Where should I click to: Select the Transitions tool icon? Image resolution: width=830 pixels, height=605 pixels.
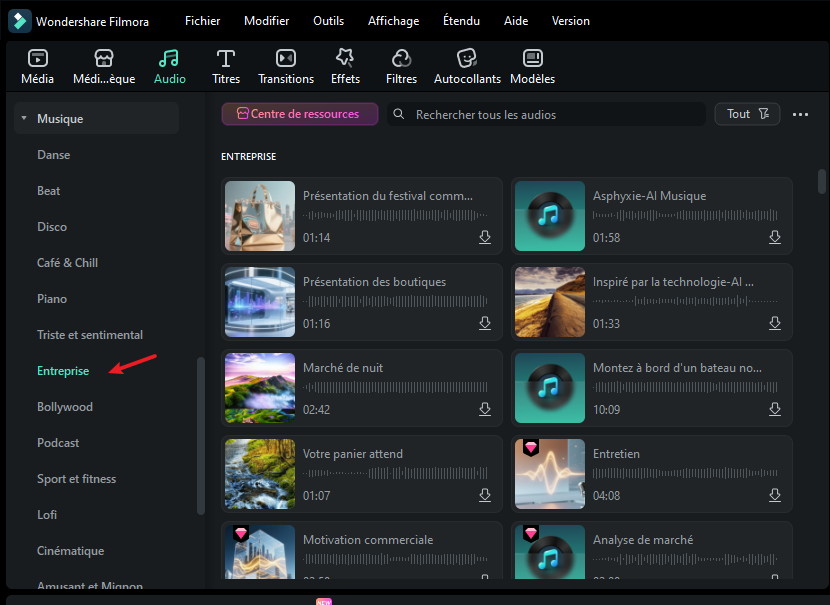286,59
